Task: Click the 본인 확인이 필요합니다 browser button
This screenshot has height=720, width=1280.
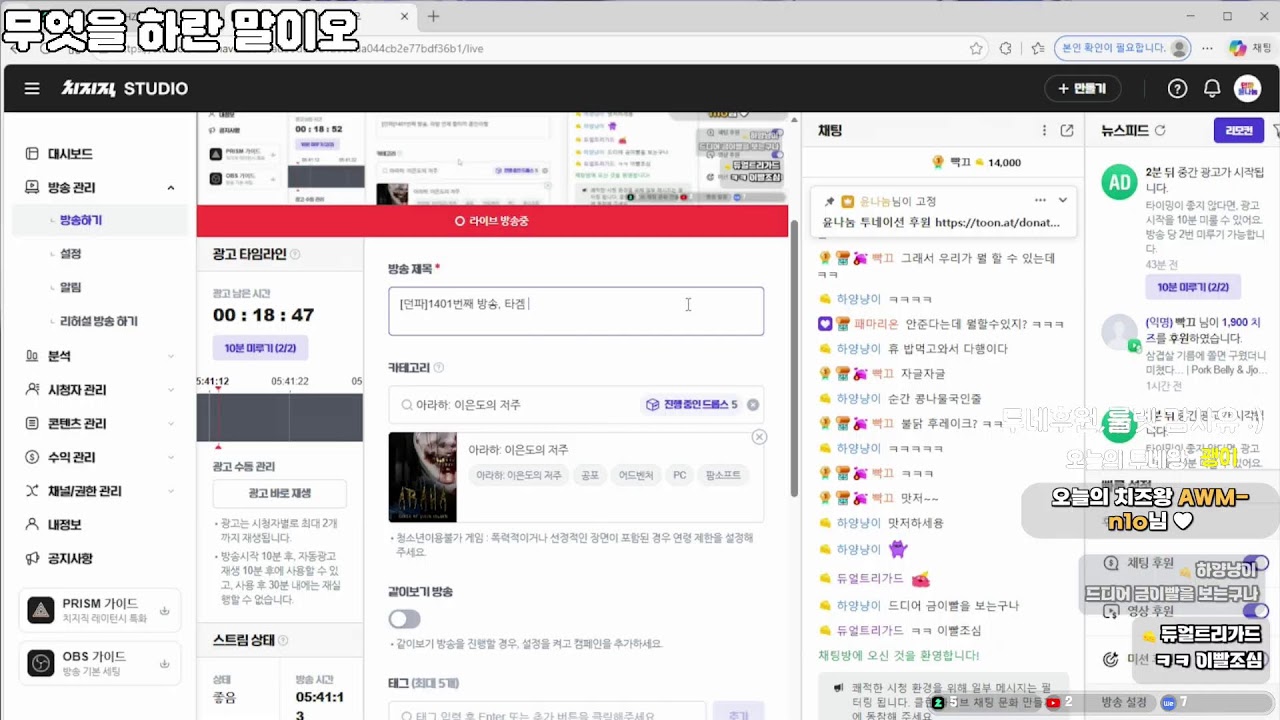Action: click(1125, 48)
